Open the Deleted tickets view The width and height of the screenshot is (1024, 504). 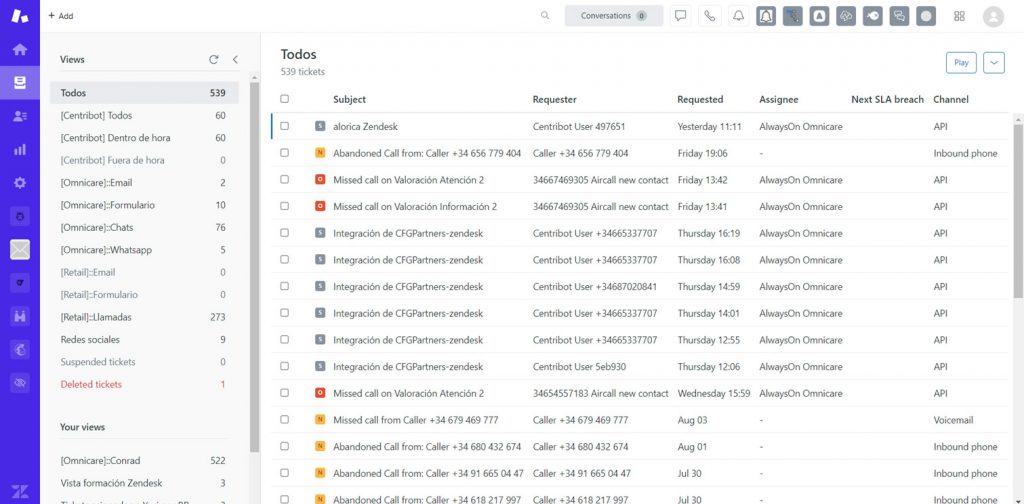pos(91,384)
